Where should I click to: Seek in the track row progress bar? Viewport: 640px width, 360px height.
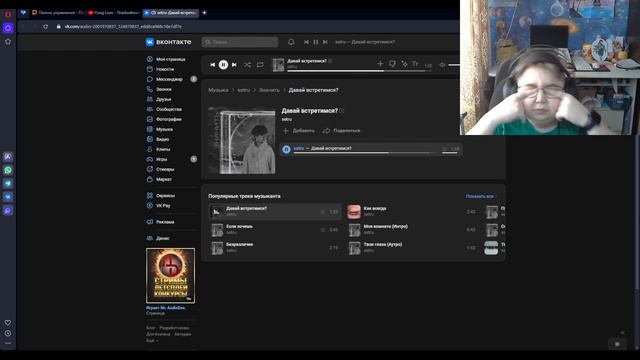tap(364, 153)
